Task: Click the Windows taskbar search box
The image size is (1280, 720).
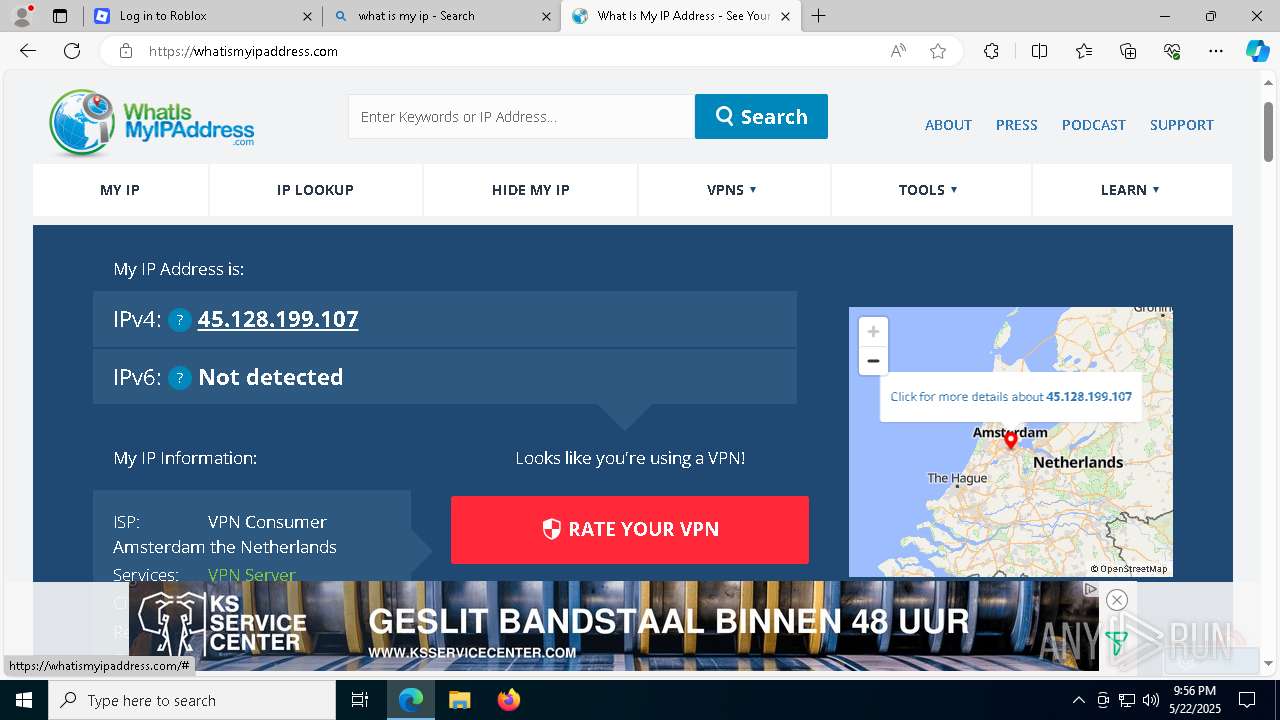Action: 191,700
